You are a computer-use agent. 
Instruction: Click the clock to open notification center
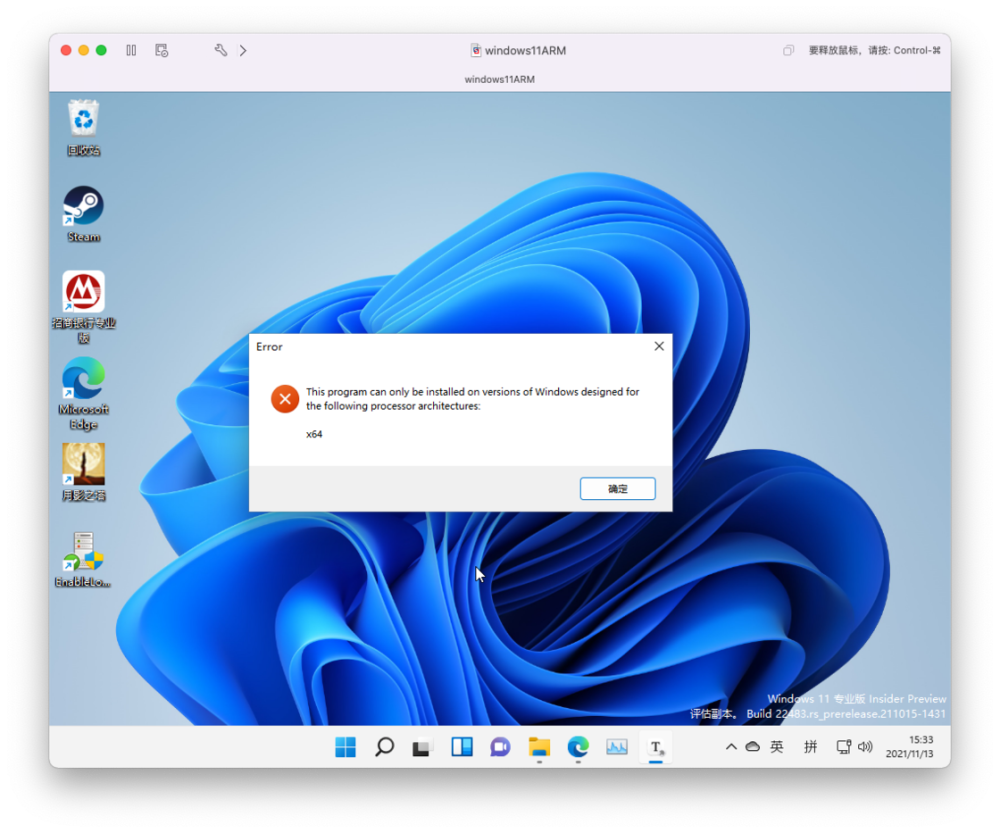912,746
